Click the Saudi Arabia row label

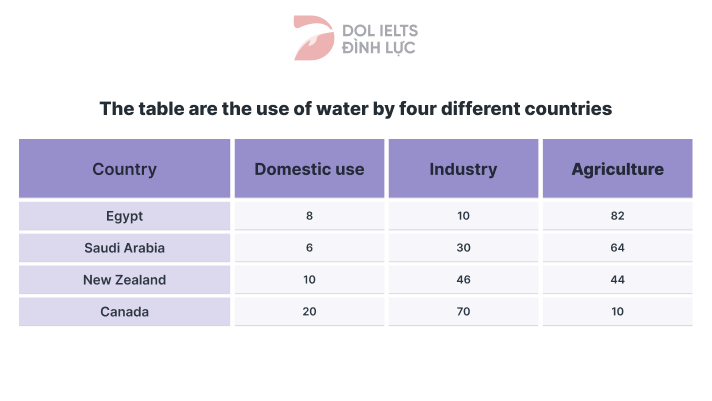coord(124,248)
